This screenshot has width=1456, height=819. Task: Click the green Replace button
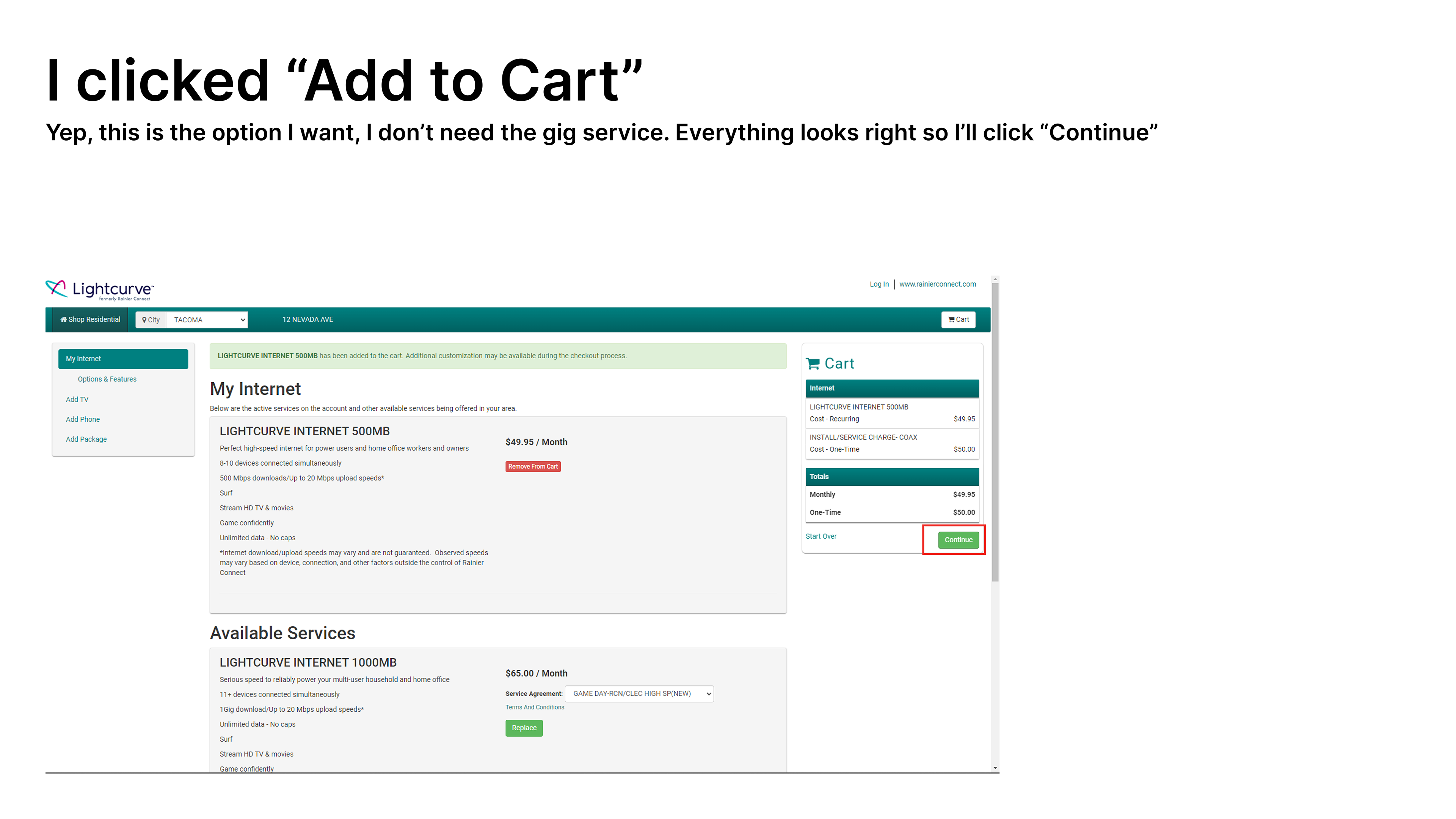[x=523, y=728]
